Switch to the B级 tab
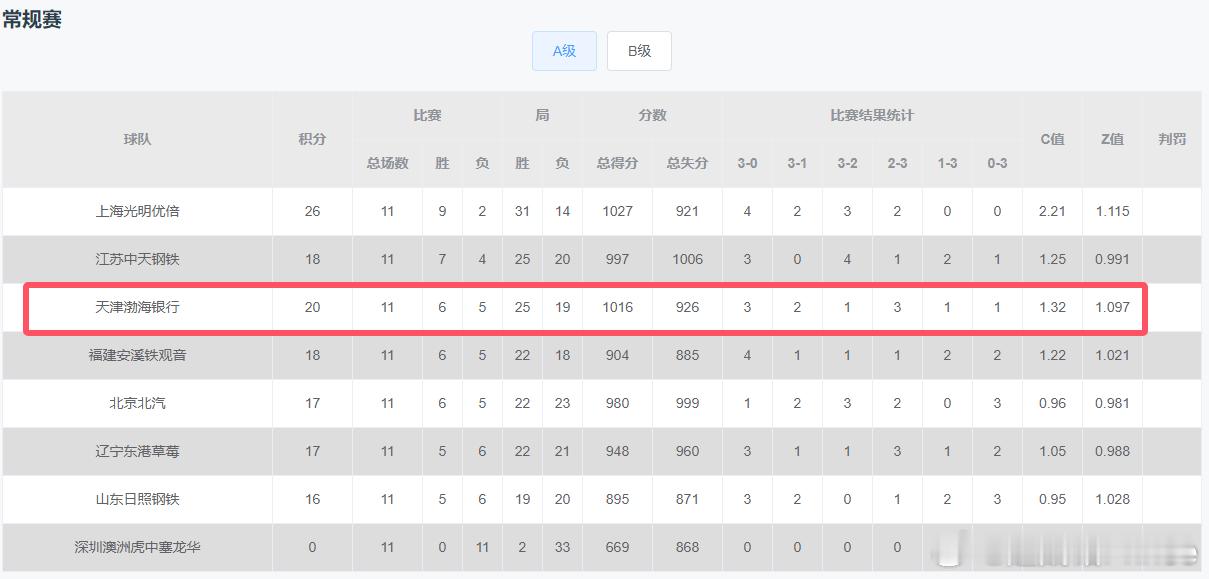This screenshot has width=1209, height=579. [x=639, y=51]
